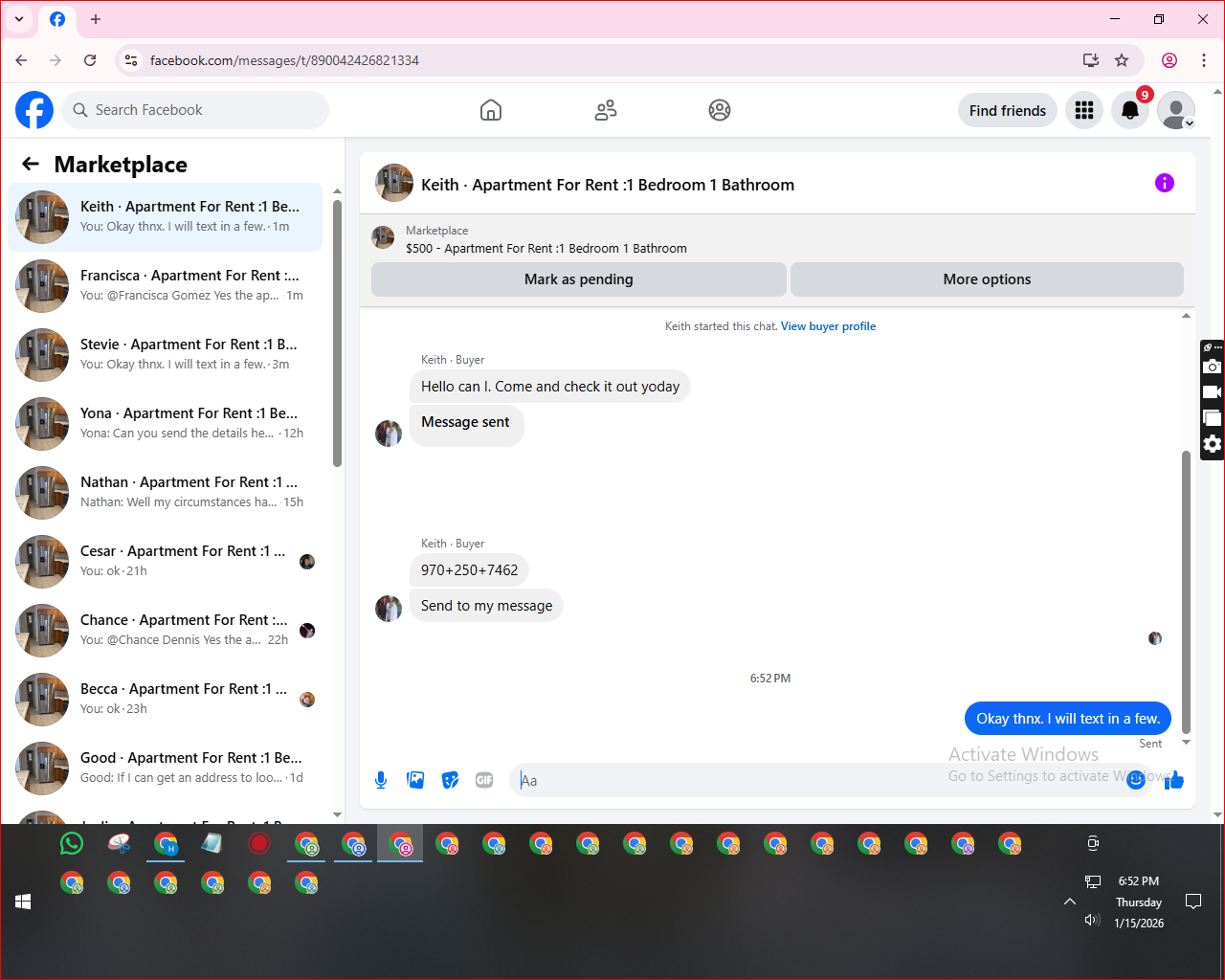The image size is (1225, 980).
Task: Click the 970+250+7462 message bubble
Action: point(469,569)
